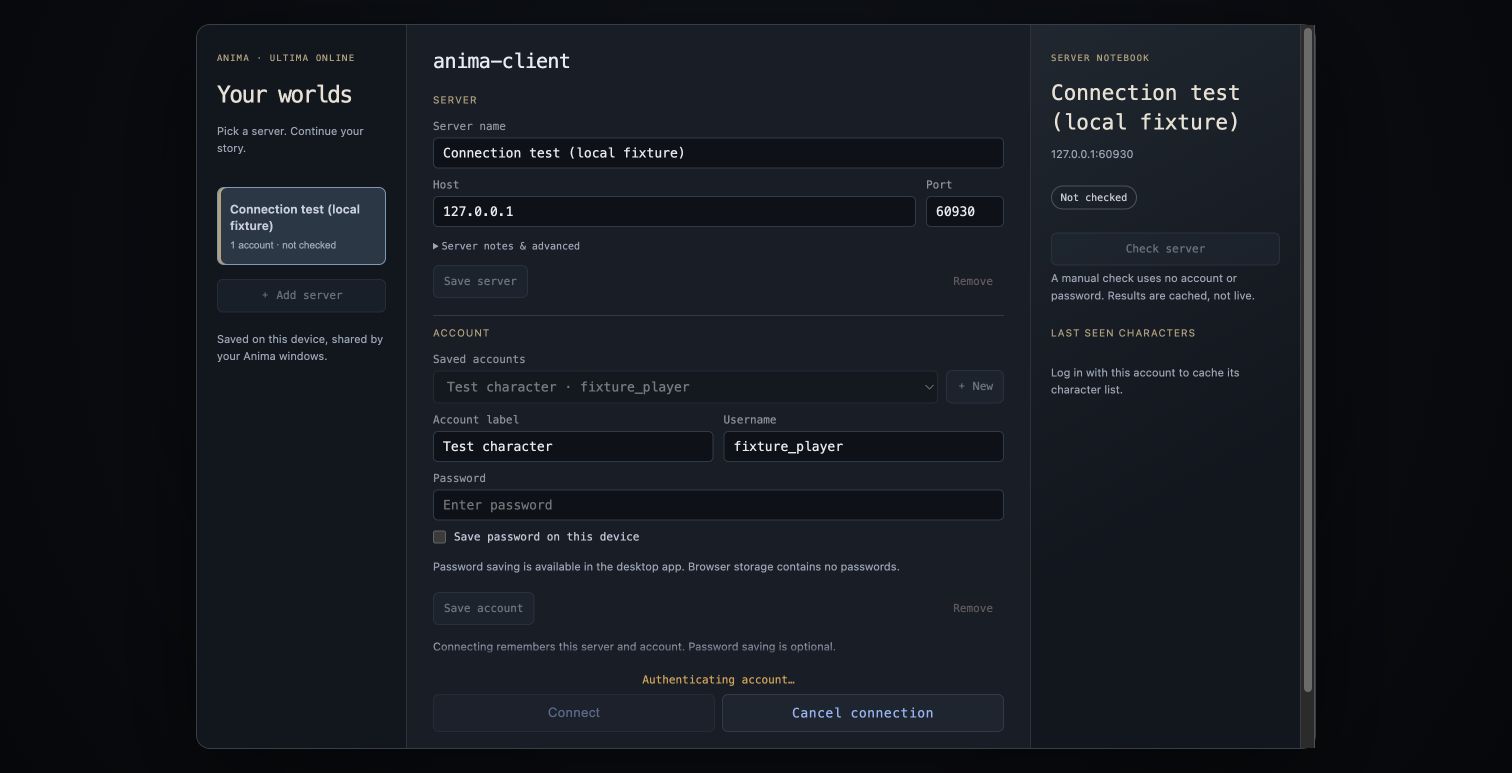
Task: Click the Save account button
Action: click(x=483, y=608)
